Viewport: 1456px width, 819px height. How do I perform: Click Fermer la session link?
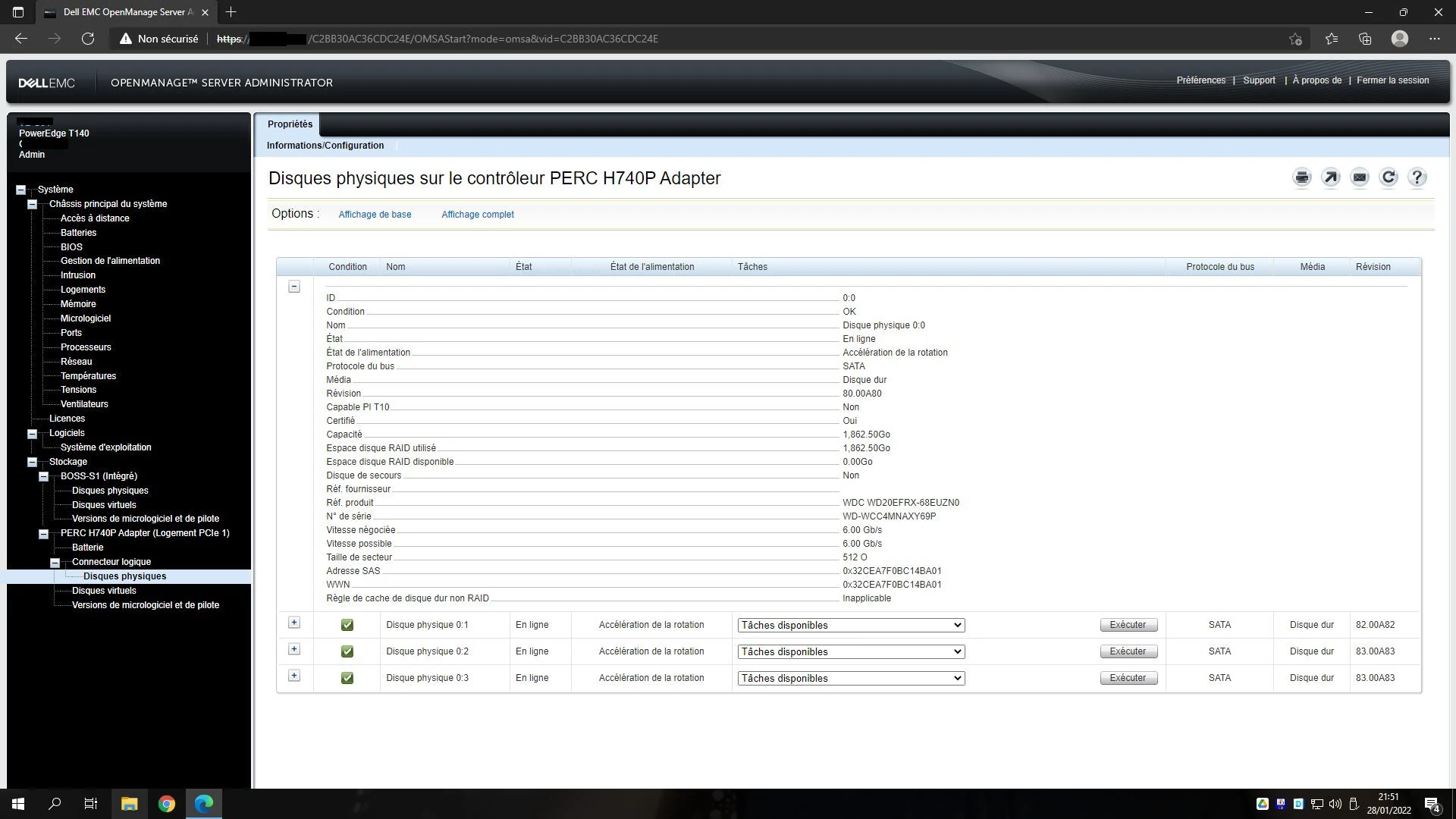pos(1392,80)
